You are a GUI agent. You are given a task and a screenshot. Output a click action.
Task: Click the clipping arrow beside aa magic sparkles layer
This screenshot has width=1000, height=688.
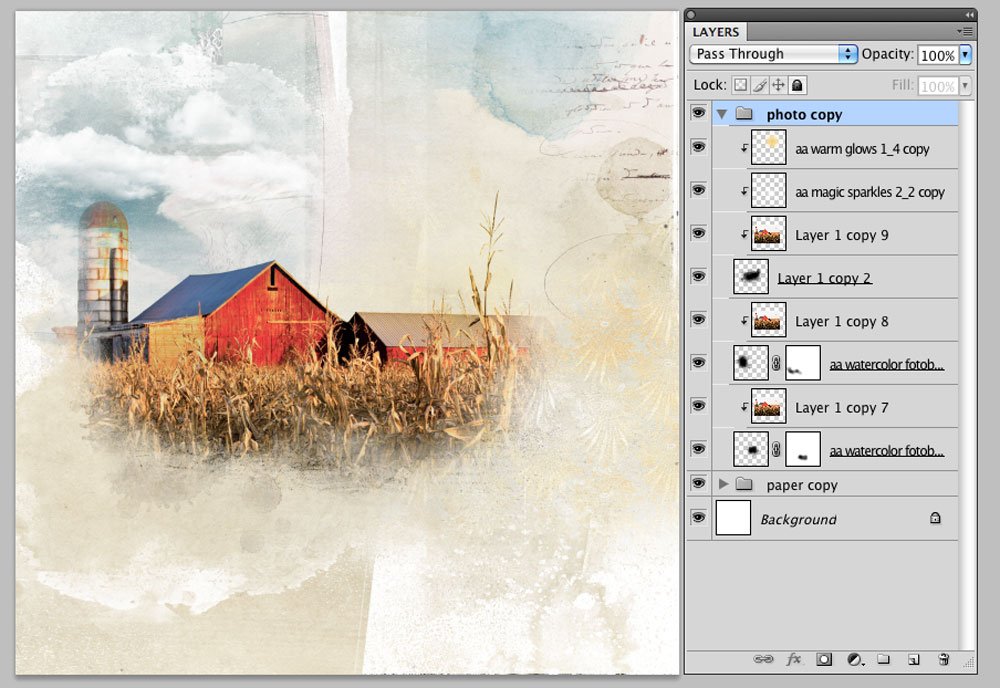(744, 191)
